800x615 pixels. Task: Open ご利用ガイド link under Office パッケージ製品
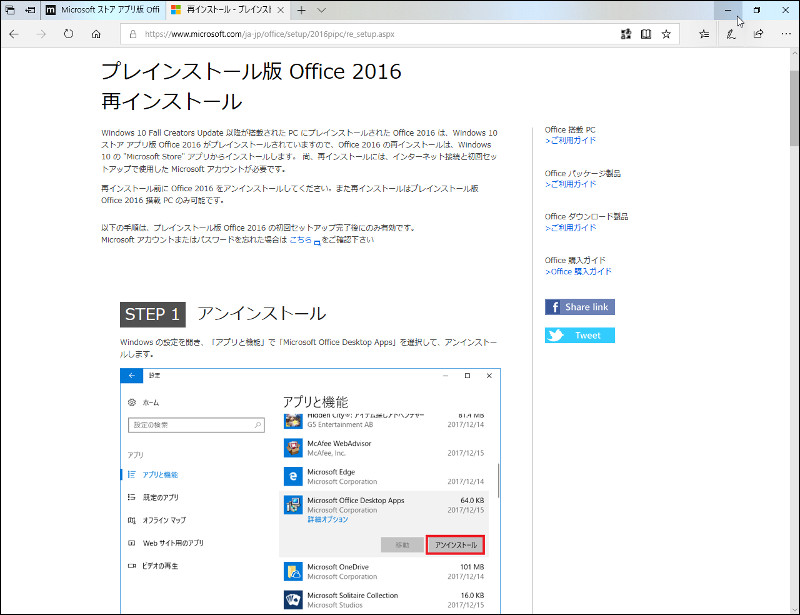tap(570, 184)
